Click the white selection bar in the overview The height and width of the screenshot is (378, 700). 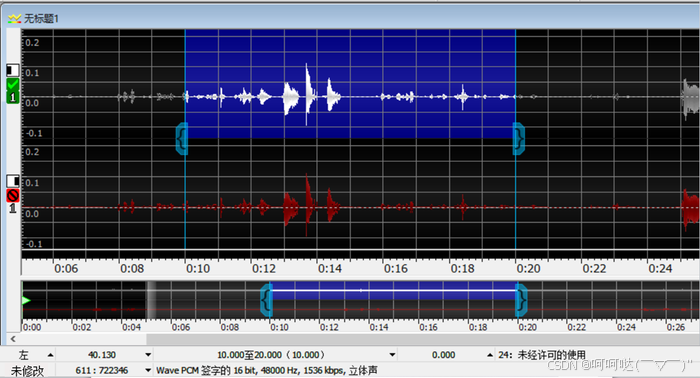(x=394, y=291)
